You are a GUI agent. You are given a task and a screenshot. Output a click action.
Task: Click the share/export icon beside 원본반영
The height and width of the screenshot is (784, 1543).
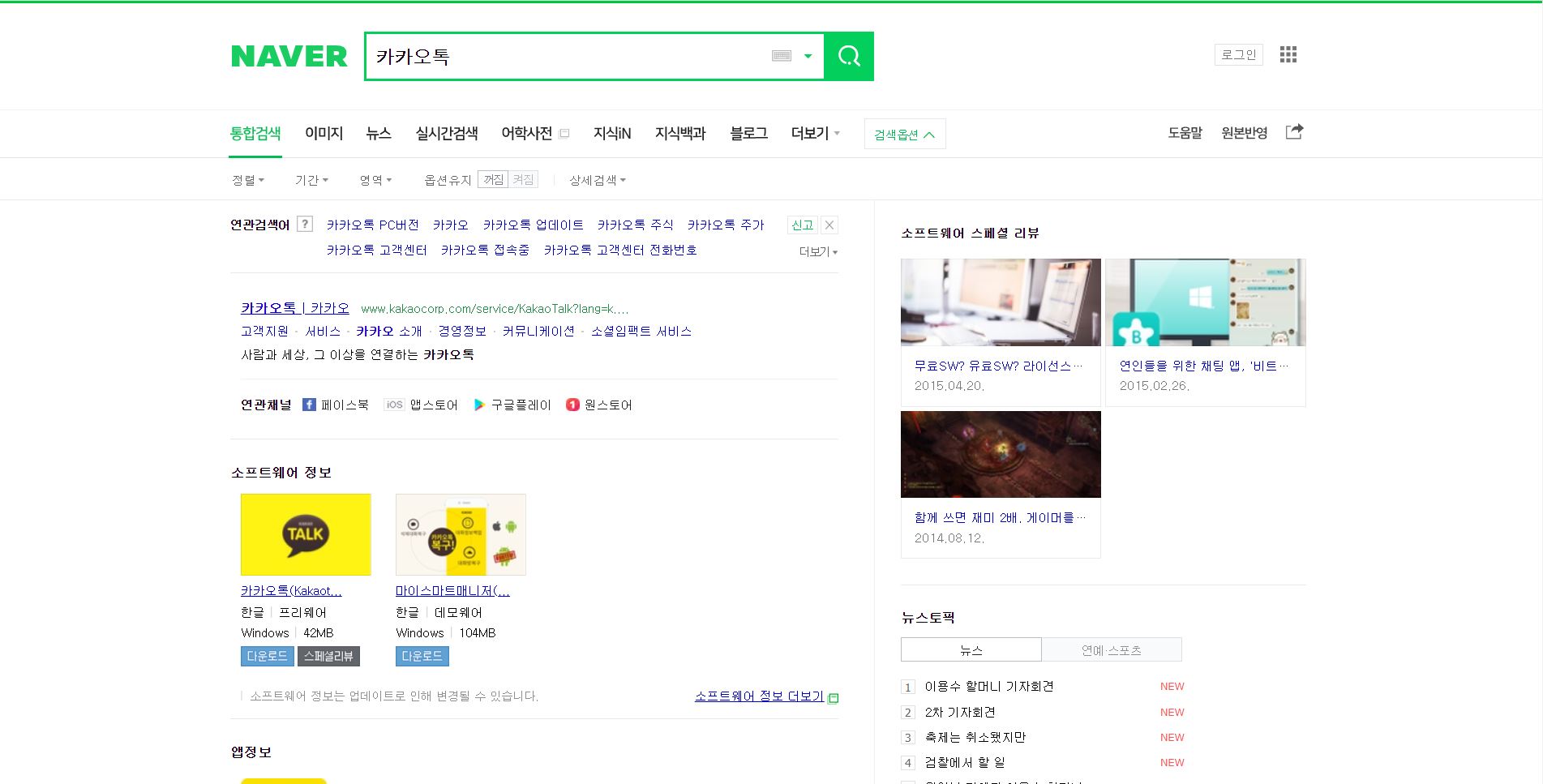(x=1295, y=131)
